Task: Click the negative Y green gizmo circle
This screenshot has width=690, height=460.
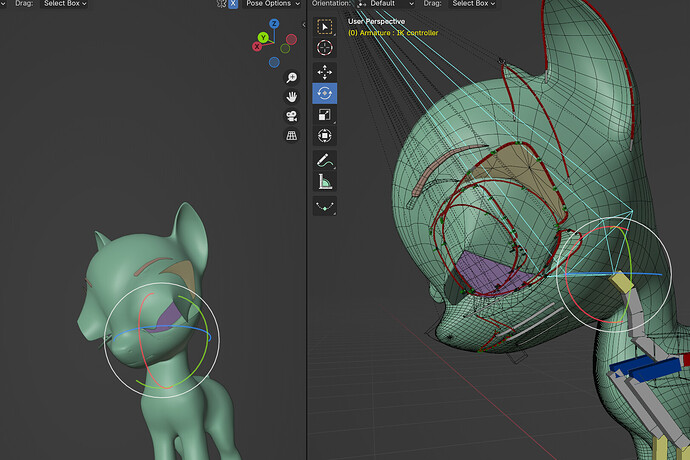Action: (285, 48)
